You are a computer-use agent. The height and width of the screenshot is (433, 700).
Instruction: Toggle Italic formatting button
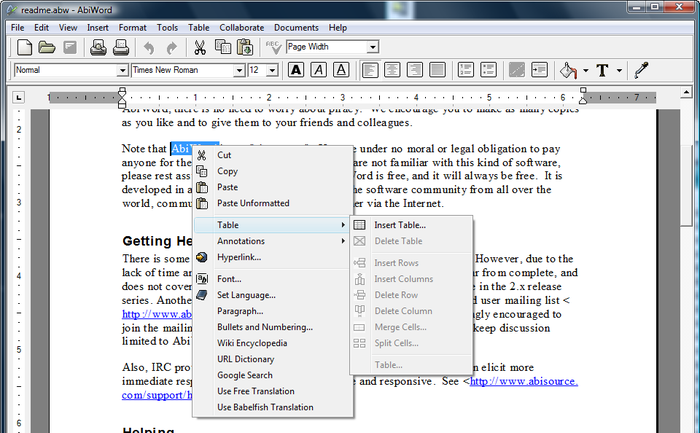coord(318,70)
